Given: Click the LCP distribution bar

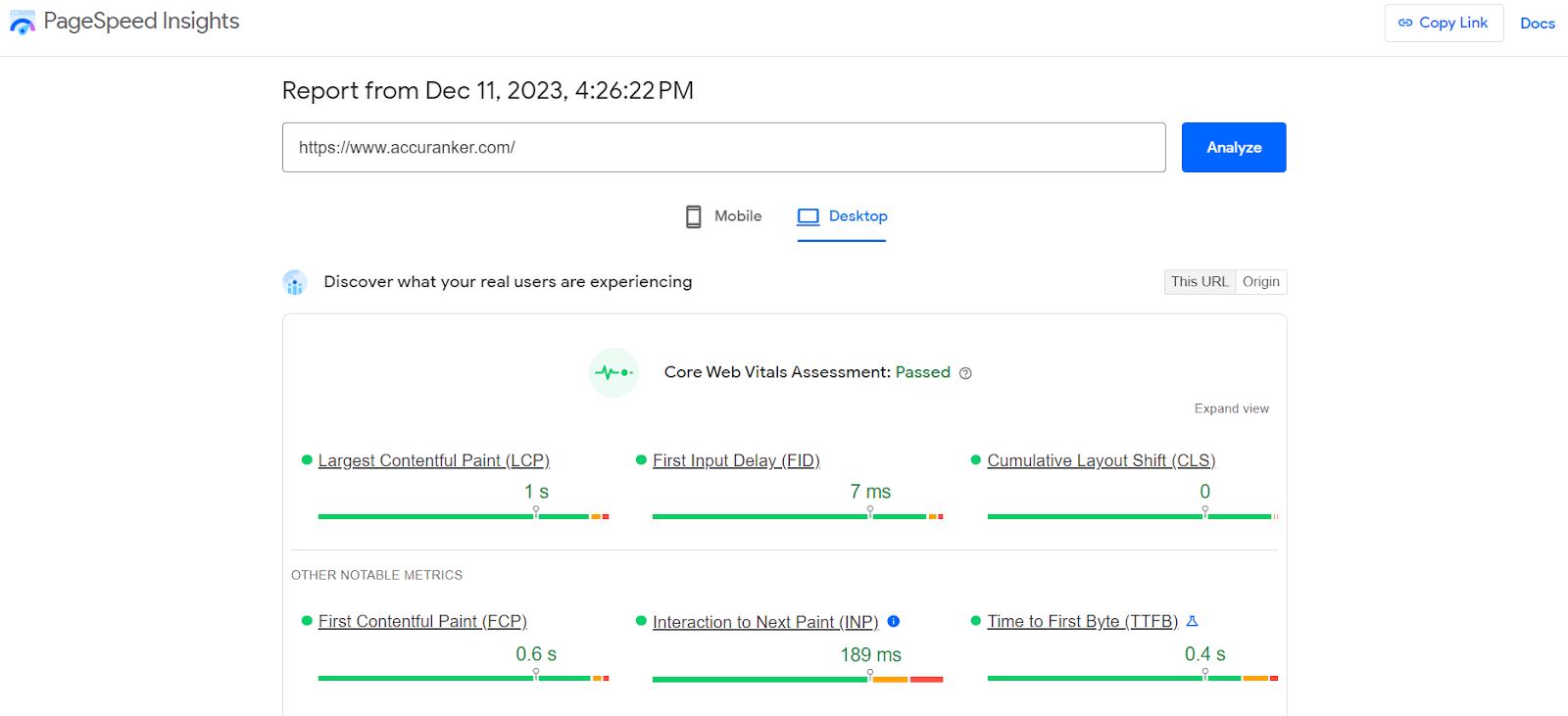Looking at the screenshot, I should pyautogui.click(x=464, y=516).
